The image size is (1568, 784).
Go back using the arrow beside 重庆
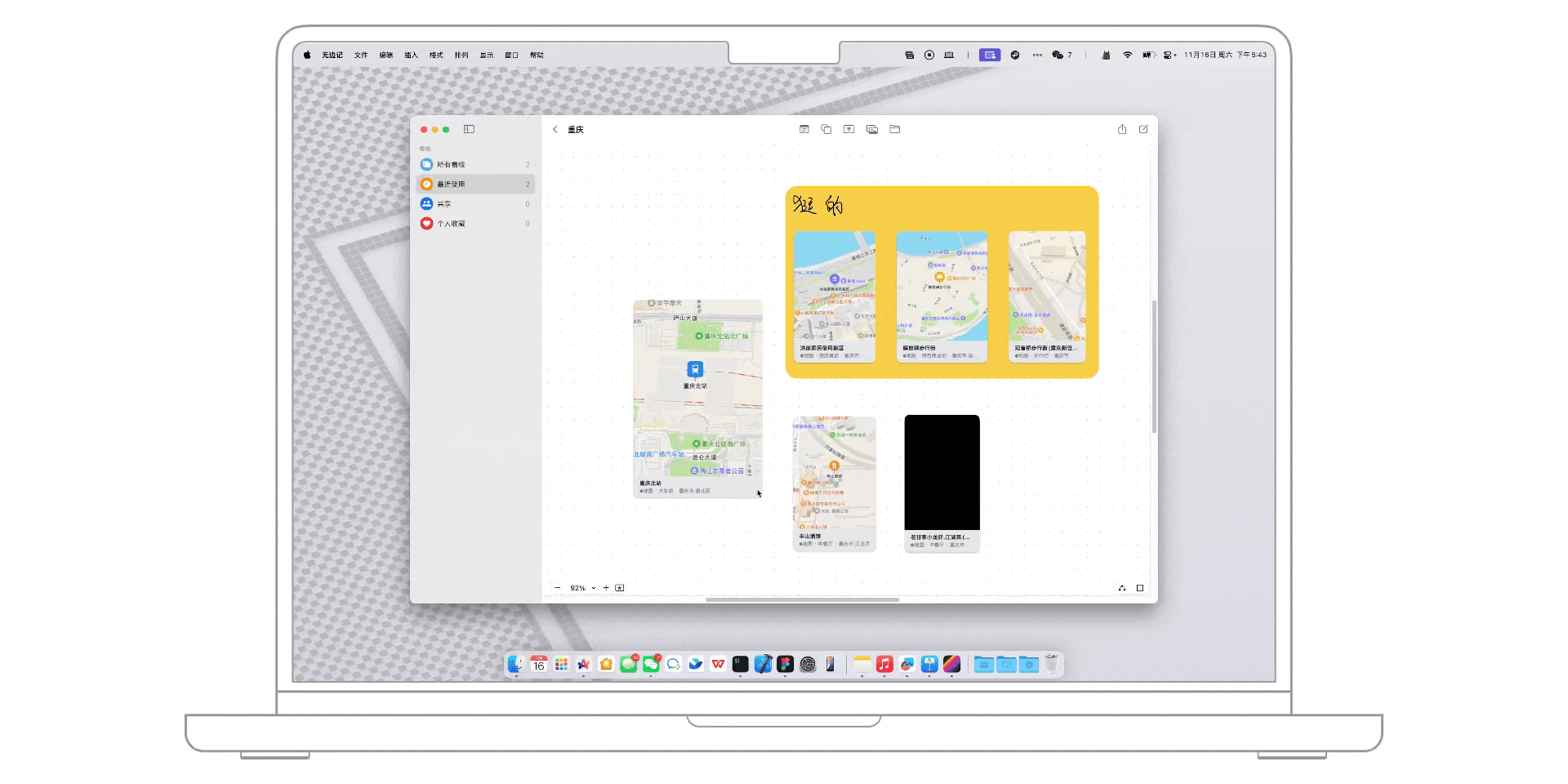click(x=555, y=130)
